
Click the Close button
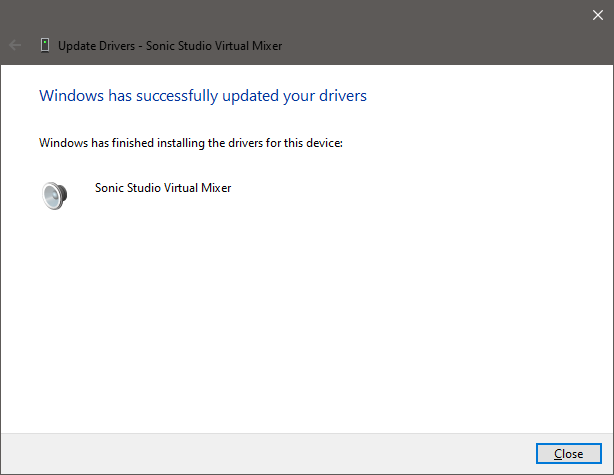coord(569,453)
